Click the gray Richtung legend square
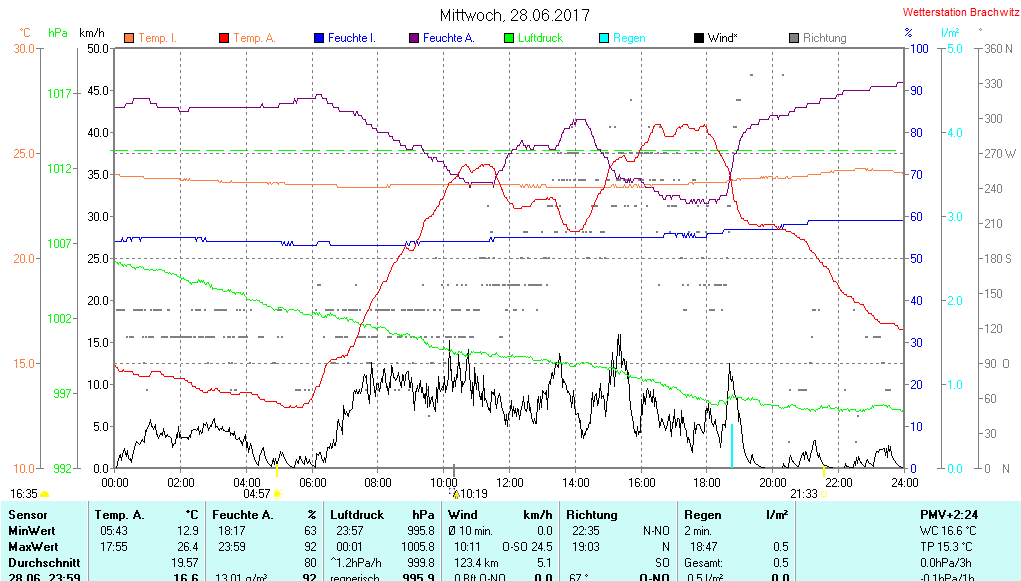 click(794, 38)
